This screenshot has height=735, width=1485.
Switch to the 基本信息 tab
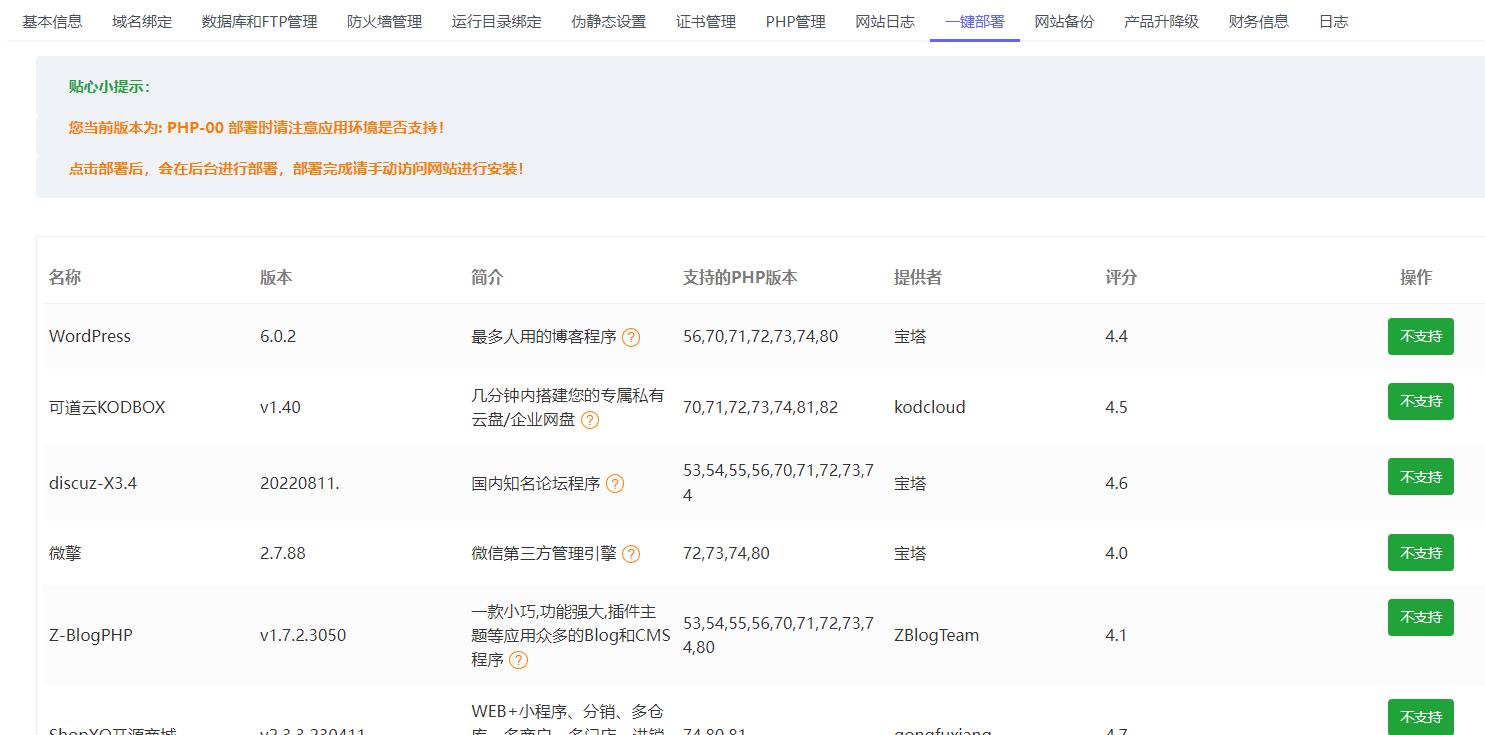52,21
